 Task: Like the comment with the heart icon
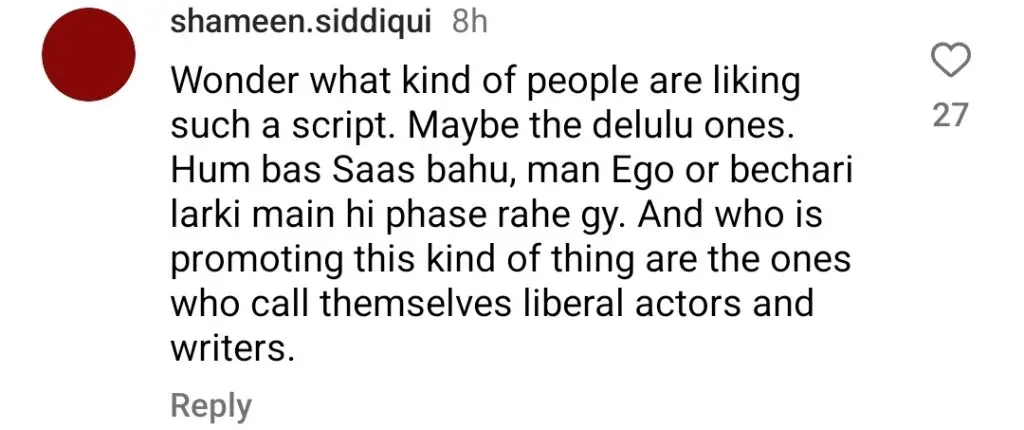pyautogui.click(x=949, y=61)
